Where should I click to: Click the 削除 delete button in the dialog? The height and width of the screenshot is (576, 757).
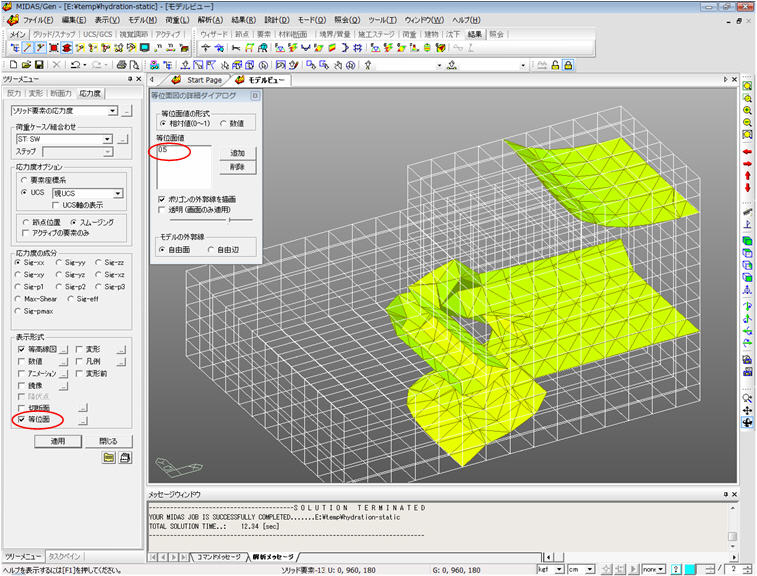click(237, 167)
